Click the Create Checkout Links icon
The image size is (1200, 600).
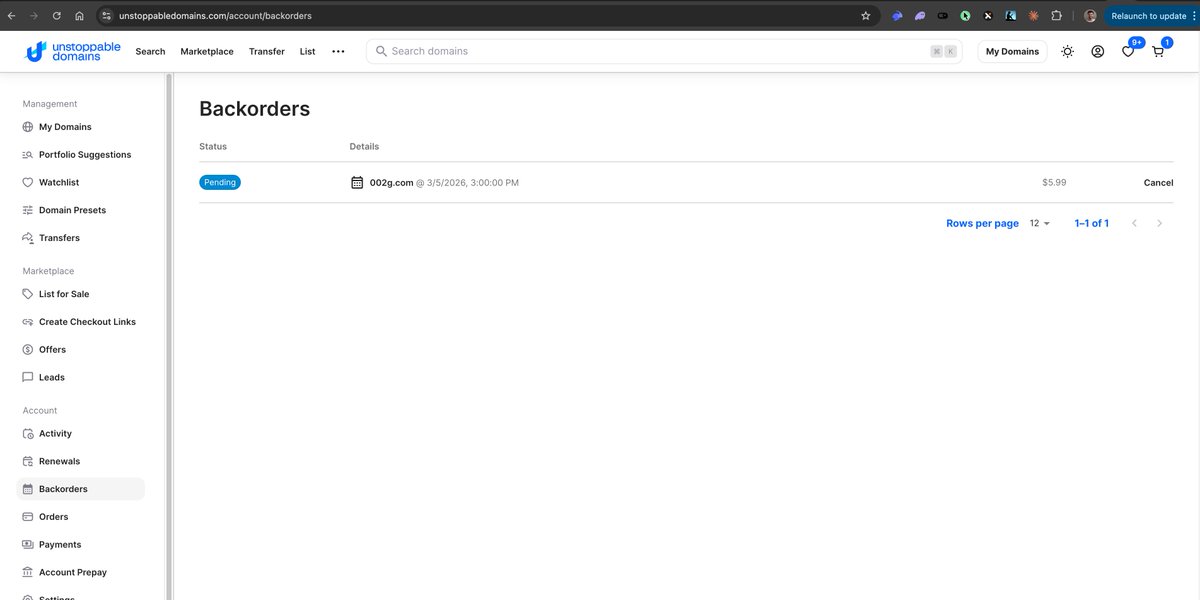point(28,322)
